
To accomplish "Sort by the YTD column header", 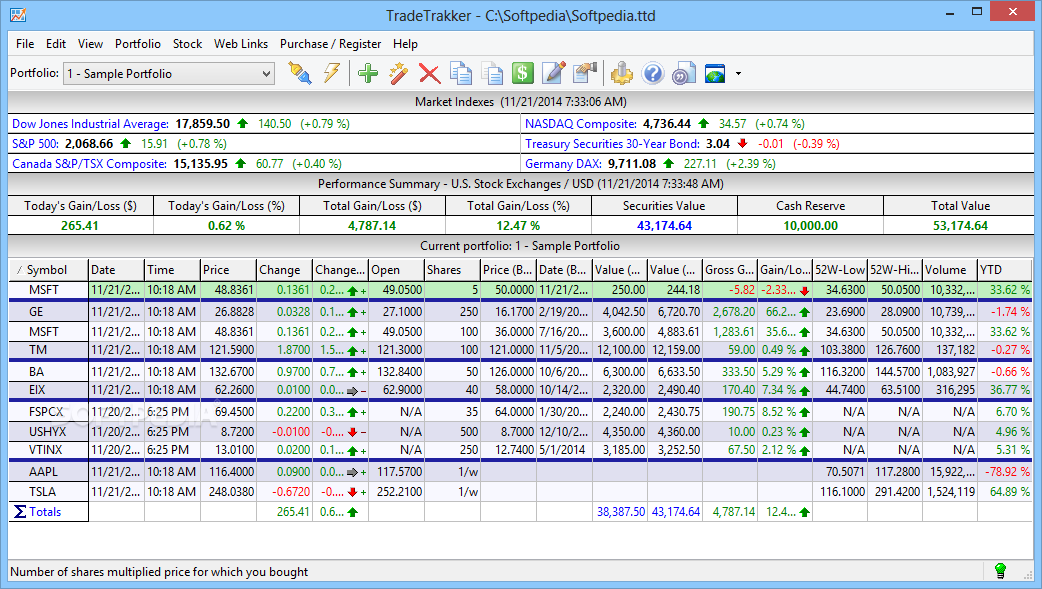I will [x=1004, y=270].
